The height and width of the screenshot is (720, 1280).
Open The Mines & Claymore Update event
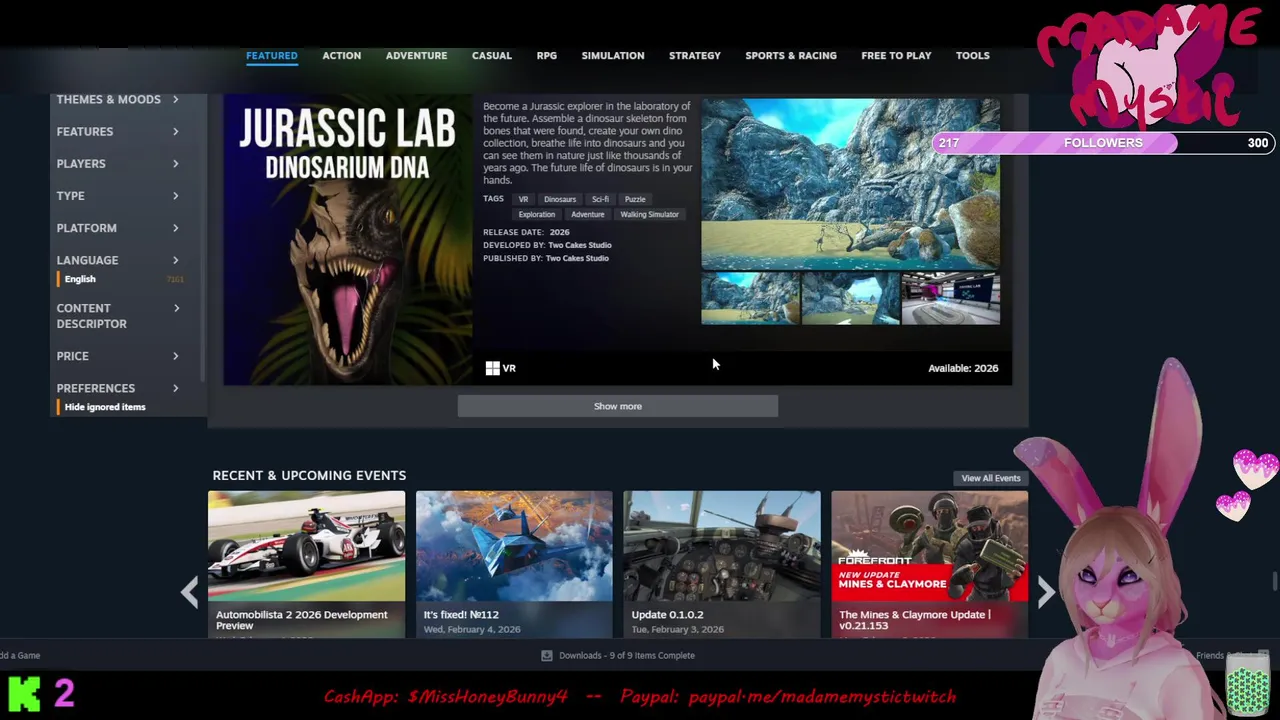click(930, 564)
